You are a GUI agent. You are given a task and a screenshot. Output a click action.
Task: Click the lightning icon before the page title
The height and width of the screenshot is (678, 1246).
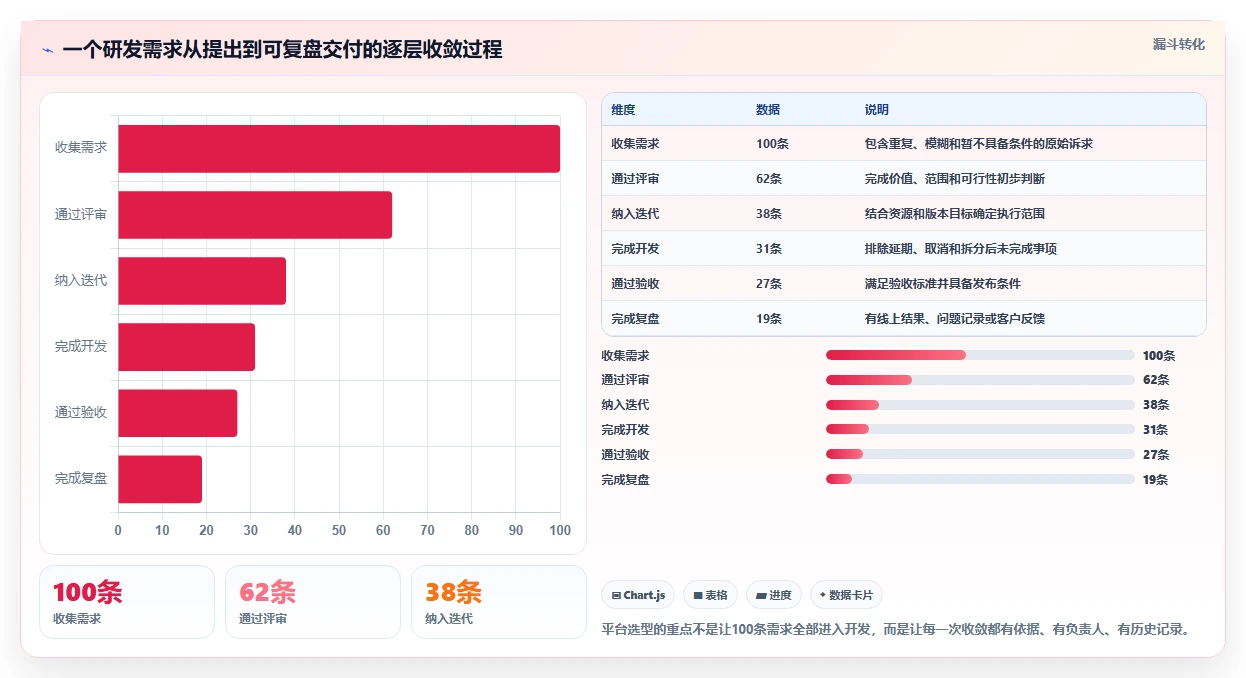(x=47, y=50)
